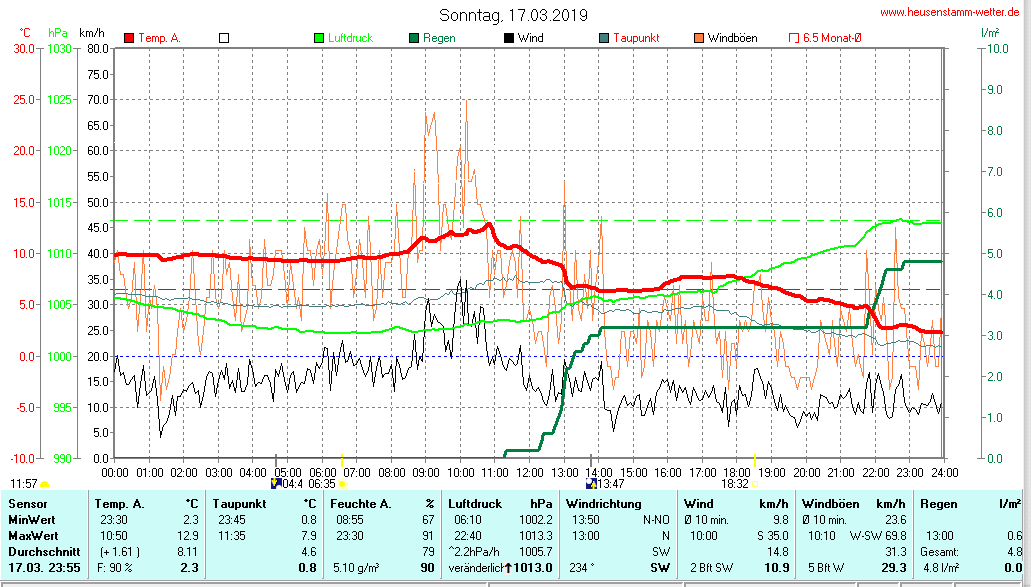
Task: Click the teal Taupunkt legend square
Action: pos(603,38)
